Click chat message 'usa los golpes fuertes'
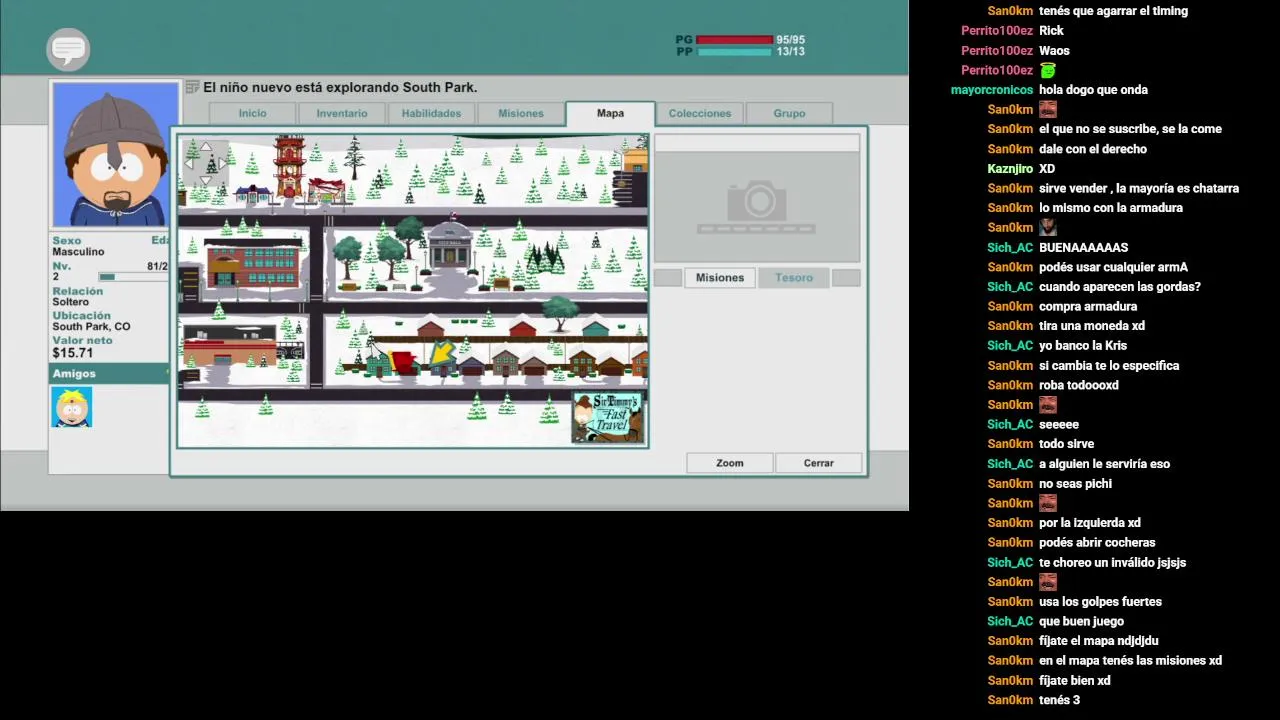 1100,602
